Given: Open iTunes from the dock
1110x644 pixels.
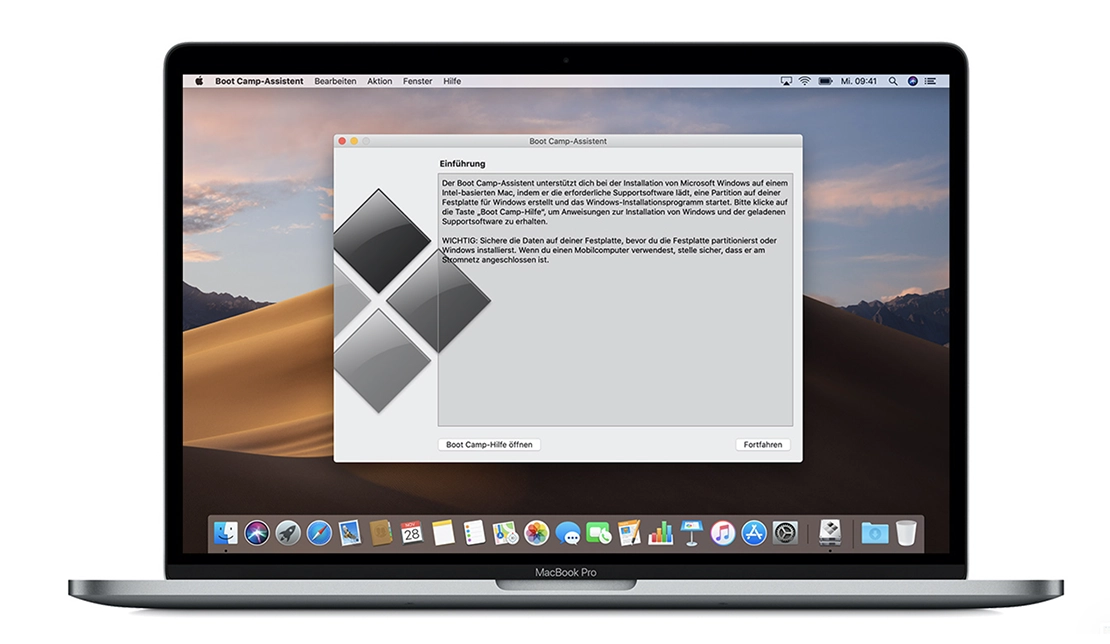Looking at the screenshot, I should 723,533.
